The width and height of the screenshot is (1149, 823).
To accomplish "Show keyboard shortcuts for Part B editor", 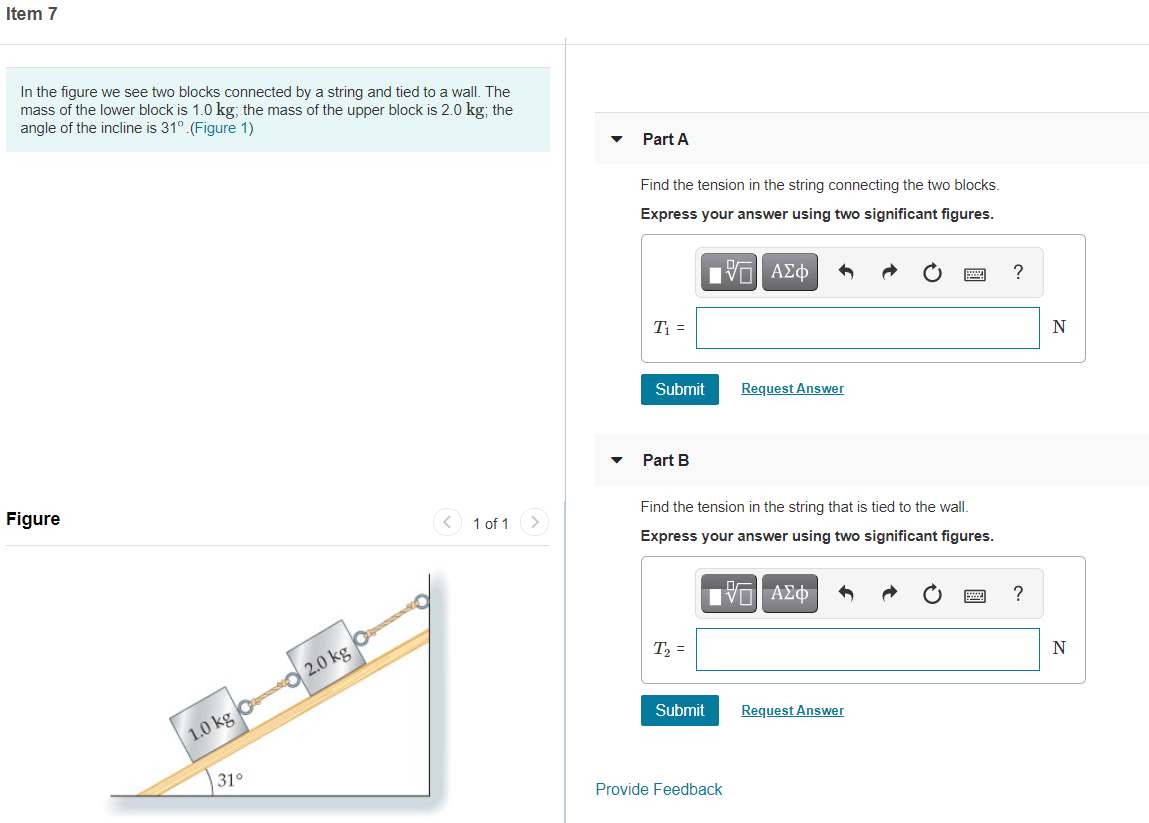I will point(974,593).
